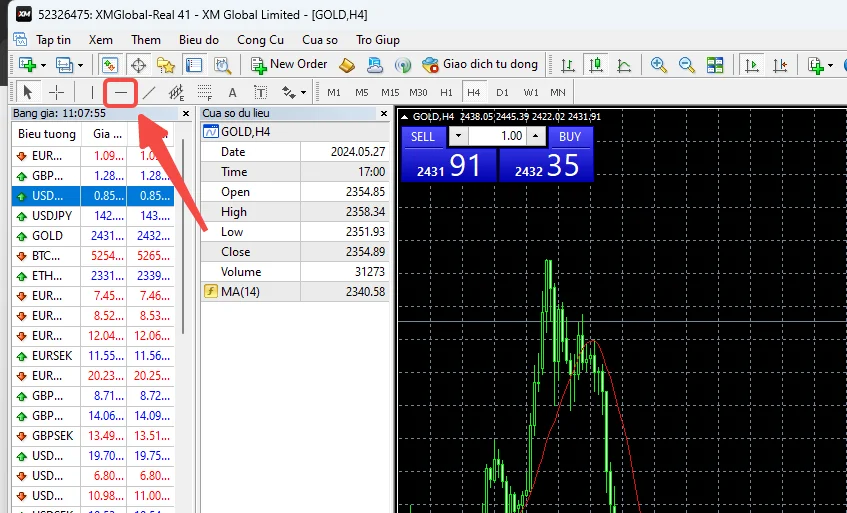Select the GBPSEK symbol row
847x513 pixels.
[93, 436]
